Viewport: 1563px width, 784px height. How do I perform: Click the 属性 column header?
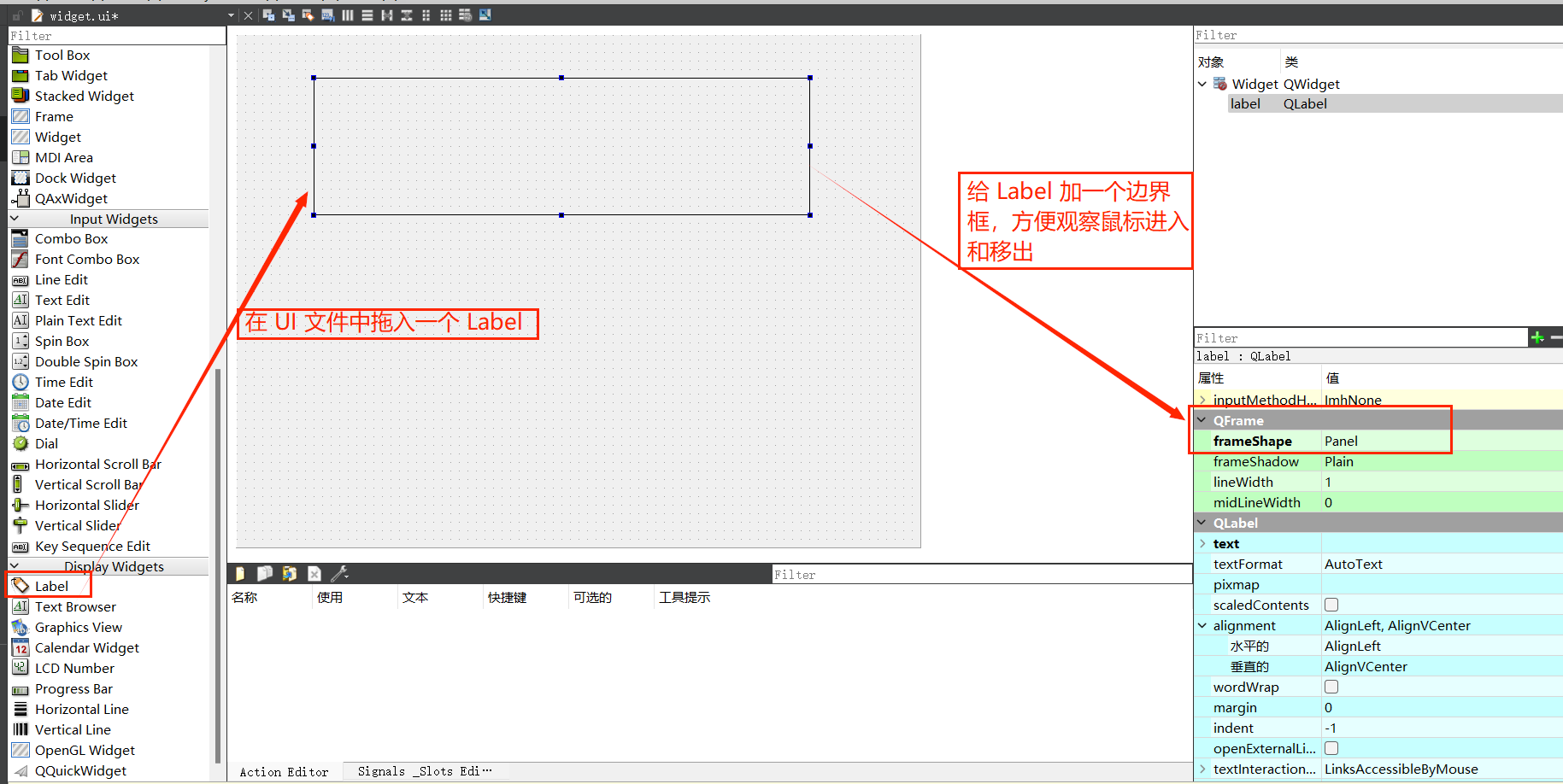click(x=1211, y=377)
